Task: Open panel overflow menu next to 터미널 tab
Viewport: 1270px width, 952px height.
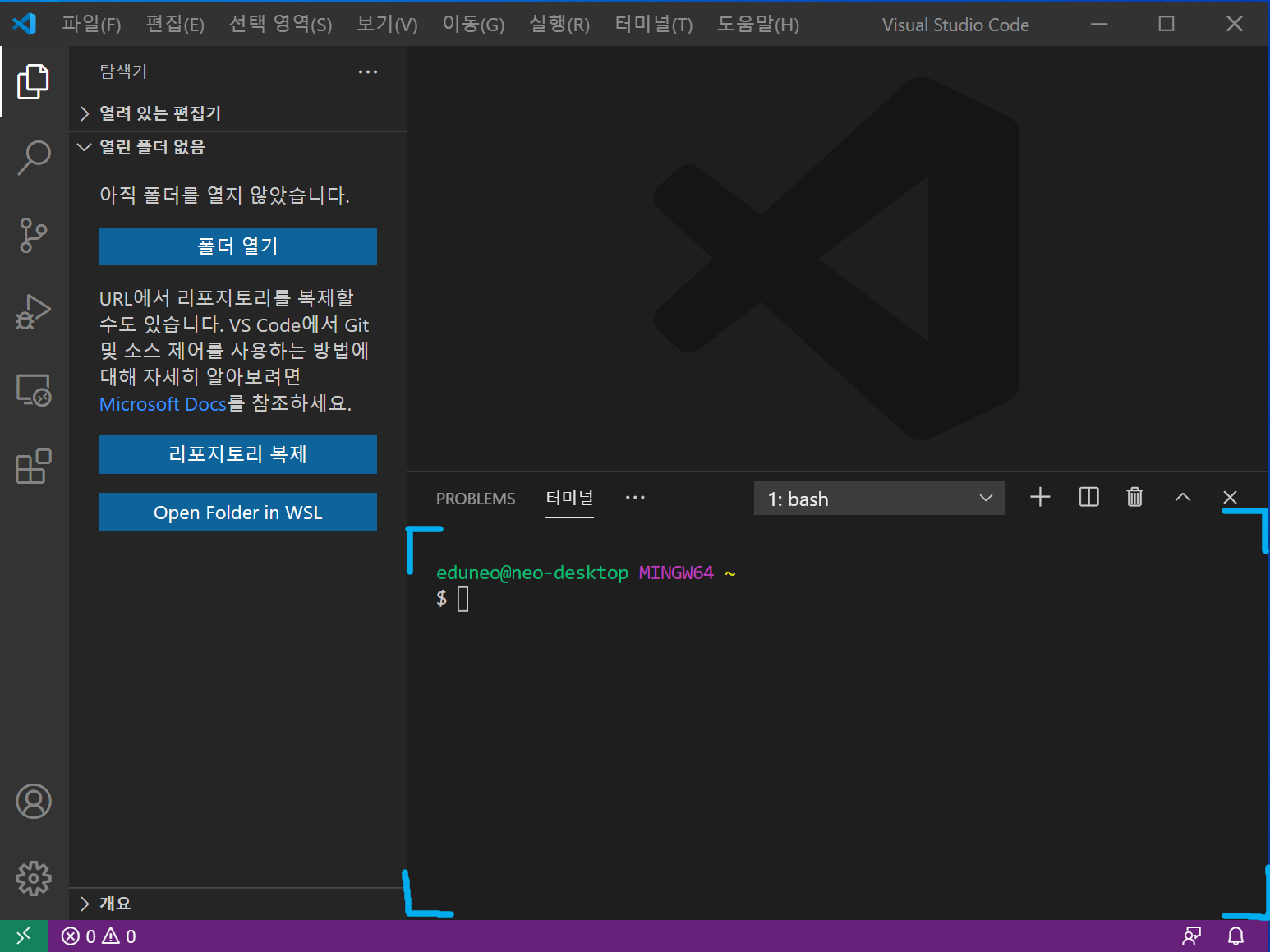Action: click(635, 498)
